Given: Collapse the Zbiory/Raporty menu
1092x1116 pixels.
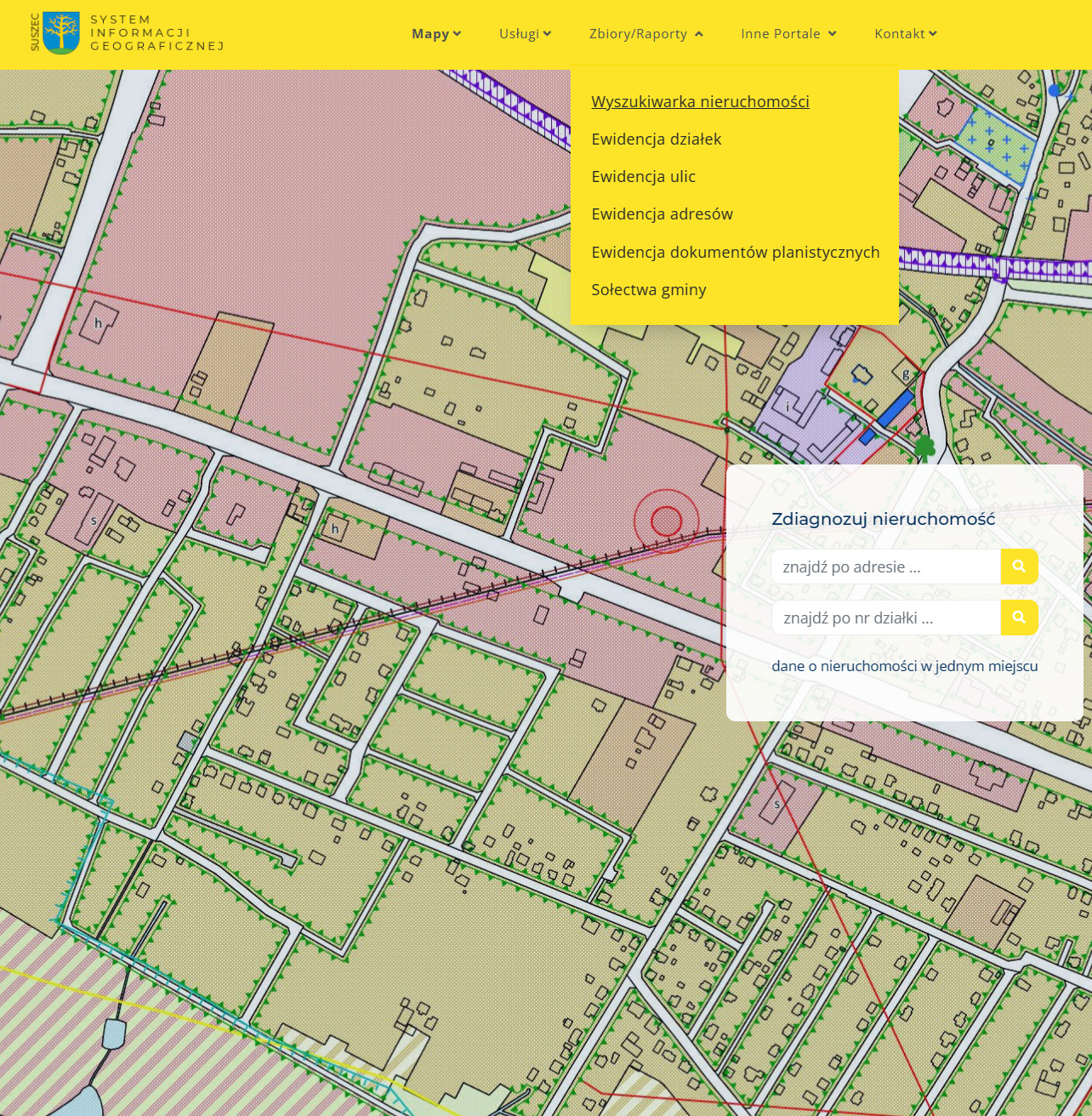Looking at the screenshot, I should (x=646, y=34).
